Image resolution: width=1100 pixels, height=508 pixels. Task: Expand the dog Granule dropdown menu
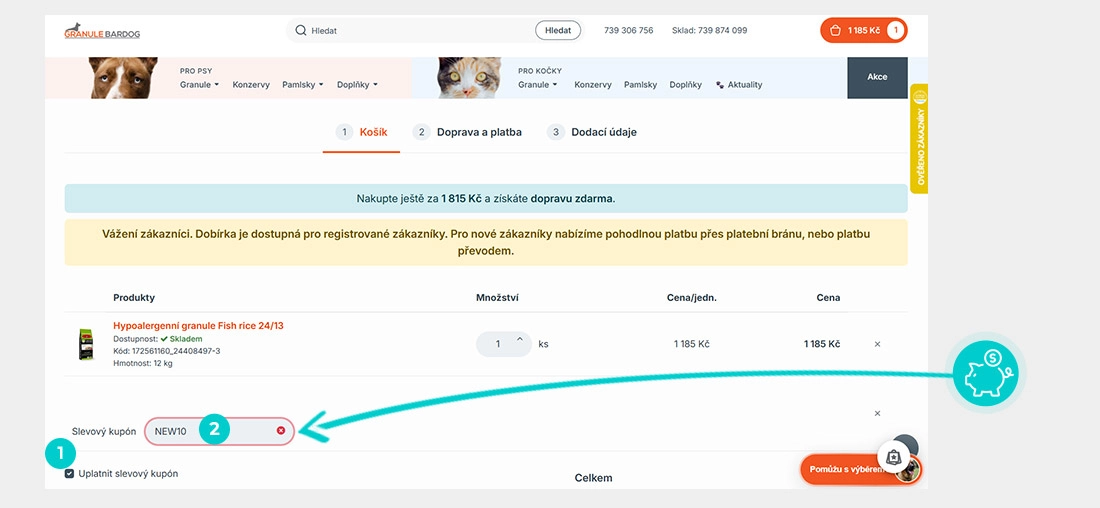click(x=199, y=84)
